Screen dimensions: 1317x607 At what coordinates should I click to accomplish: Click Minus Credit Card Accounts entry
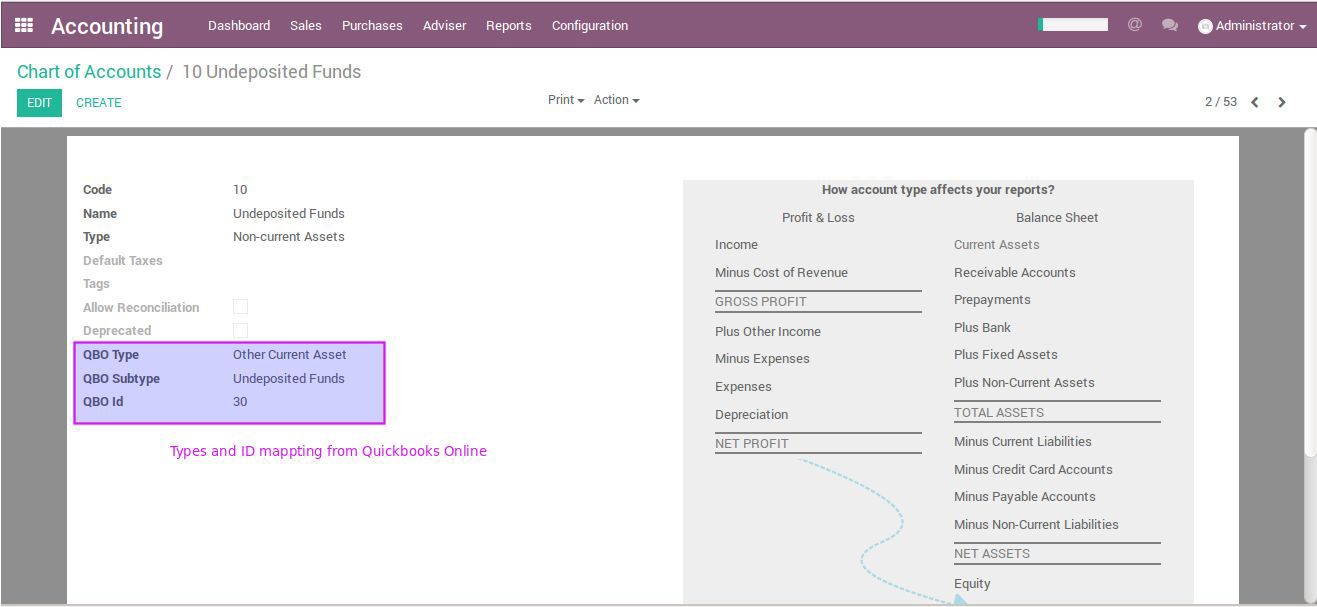coord(1033,469)
